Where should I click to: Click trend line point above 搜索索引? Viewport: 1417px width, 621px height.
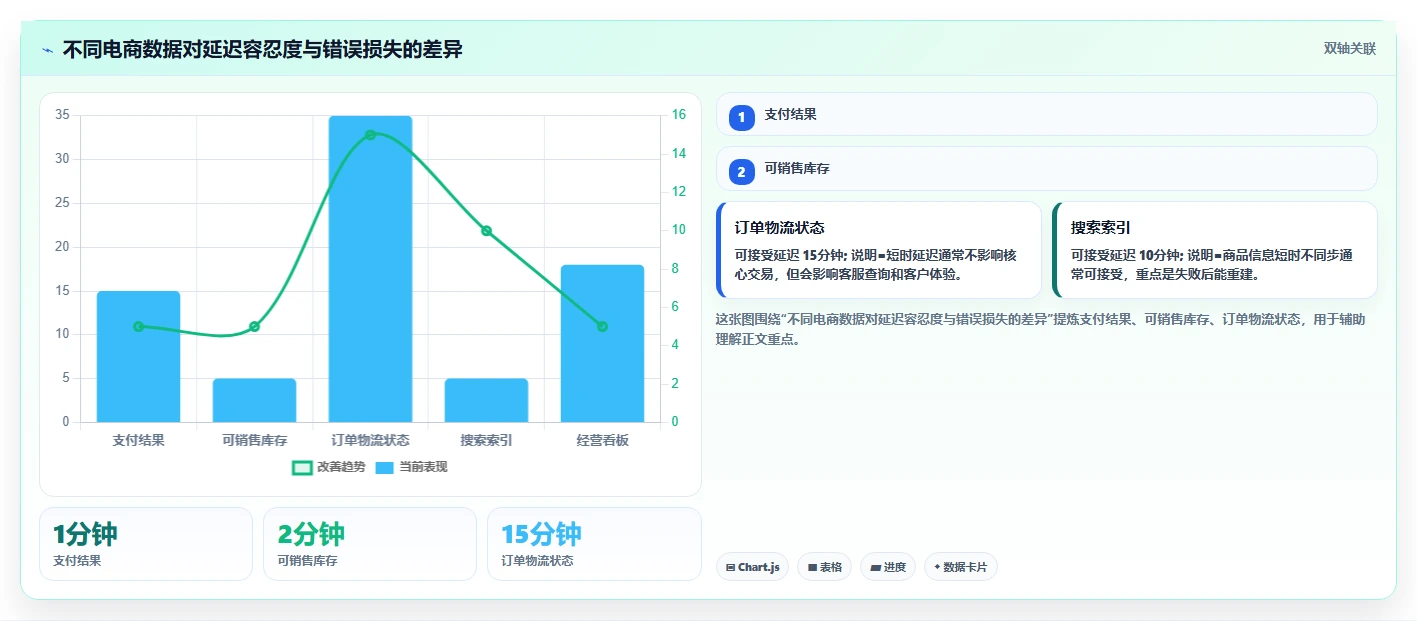486,231
